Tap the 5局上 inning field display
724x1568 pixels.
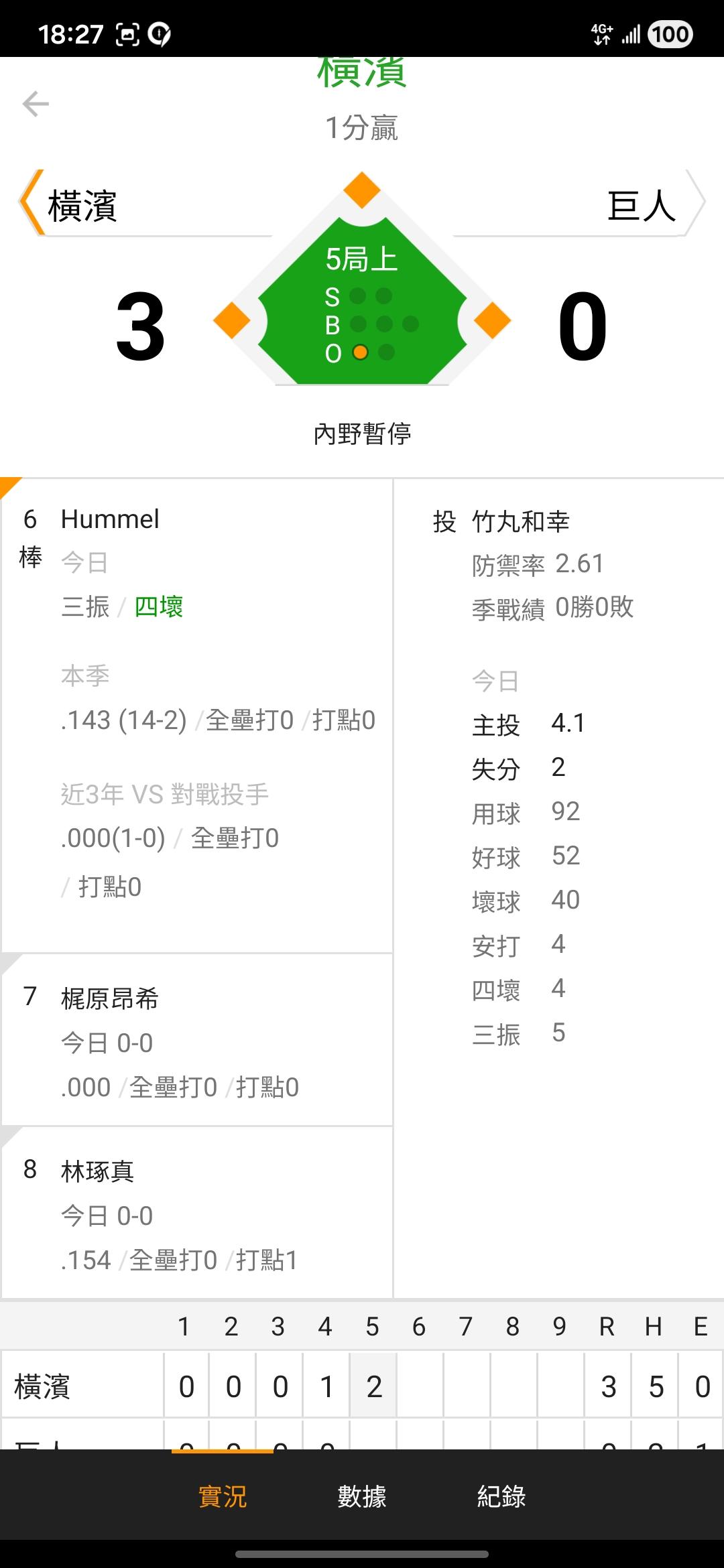[362, 259]
